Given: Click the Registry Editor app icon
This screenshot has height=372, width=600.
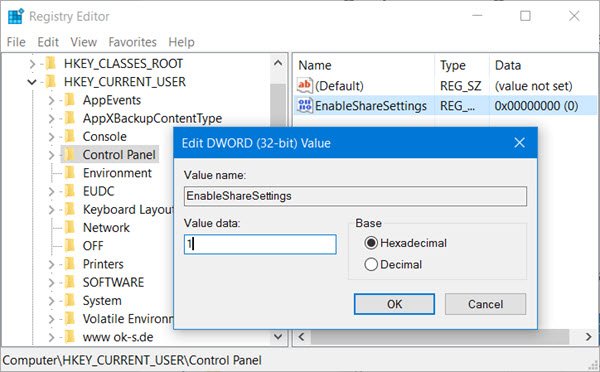Looking at the screenshot, I should click(x=15, y=17).
